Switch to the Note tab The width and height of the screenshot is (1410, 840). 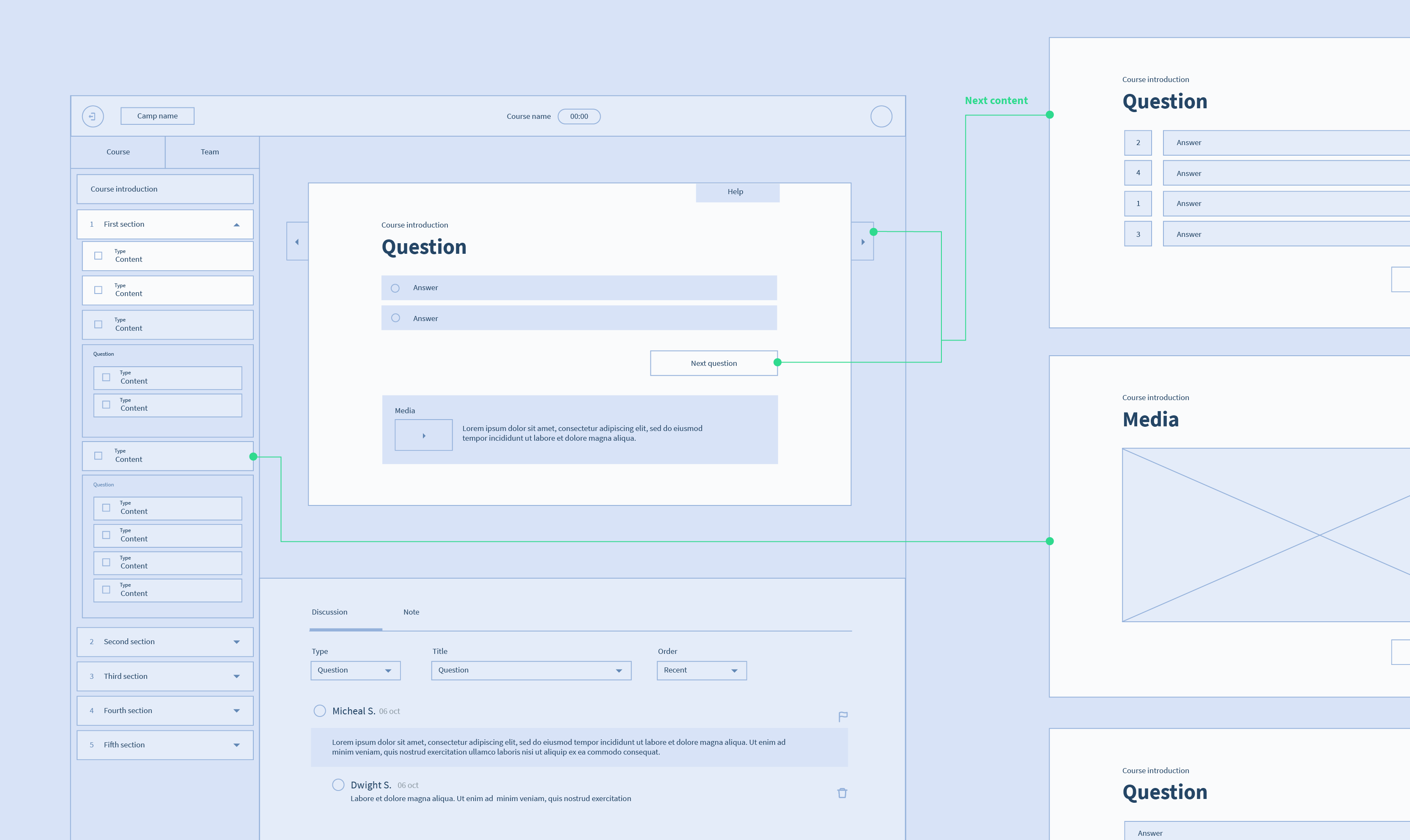pos(411,612)
